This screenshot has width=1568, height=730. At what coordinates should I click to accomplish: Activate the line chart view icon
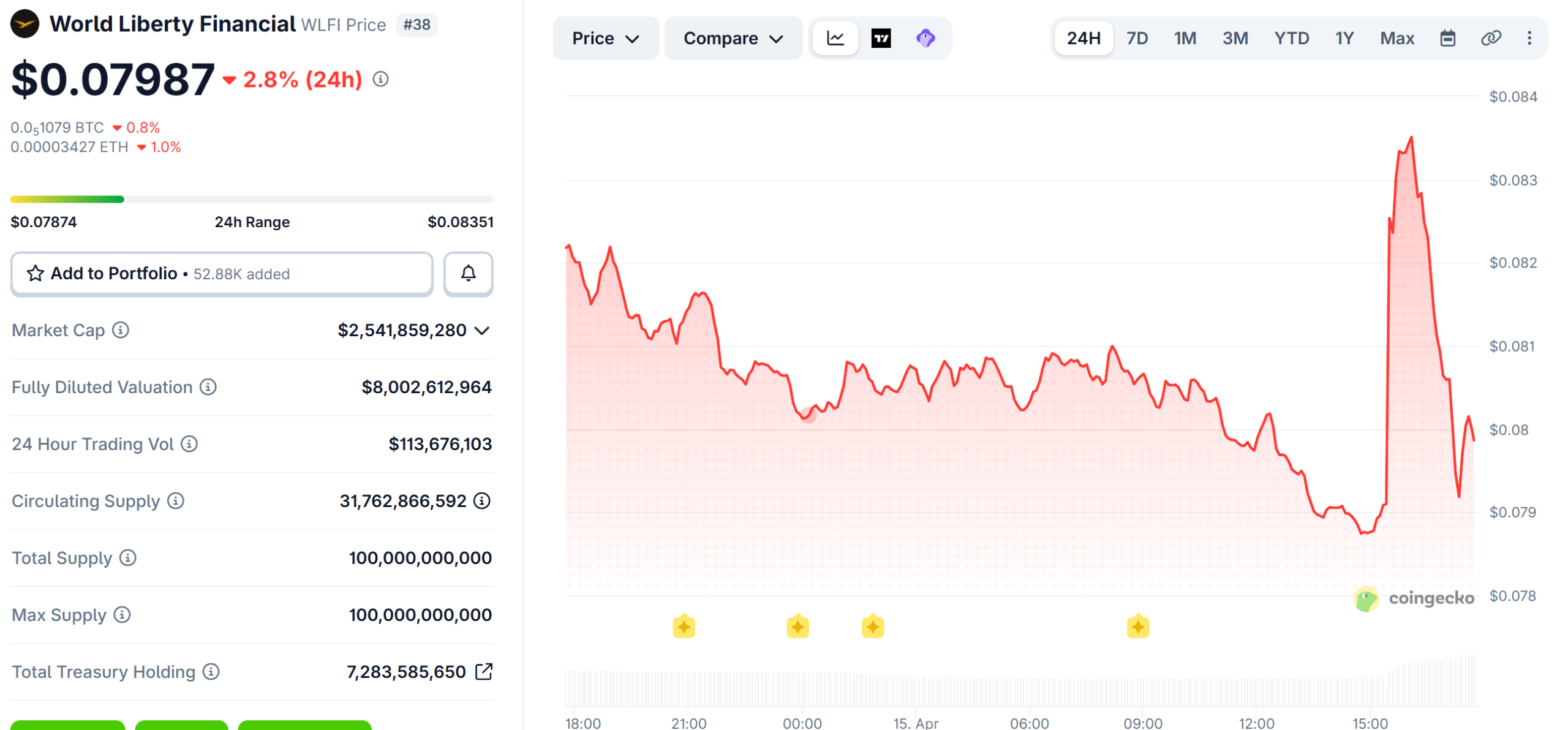point(835,38)
